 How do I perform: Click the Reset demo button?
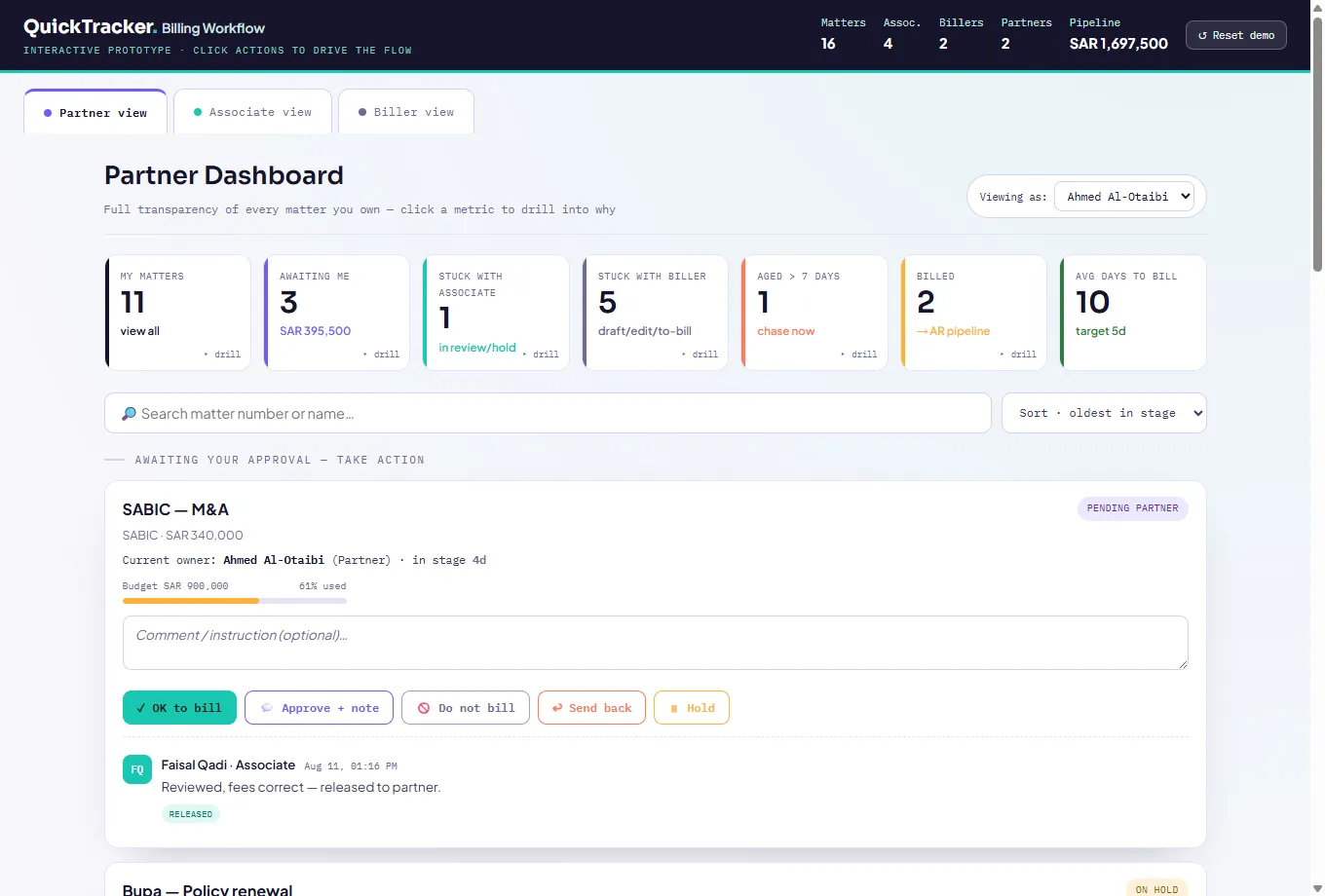point(1236,35)
